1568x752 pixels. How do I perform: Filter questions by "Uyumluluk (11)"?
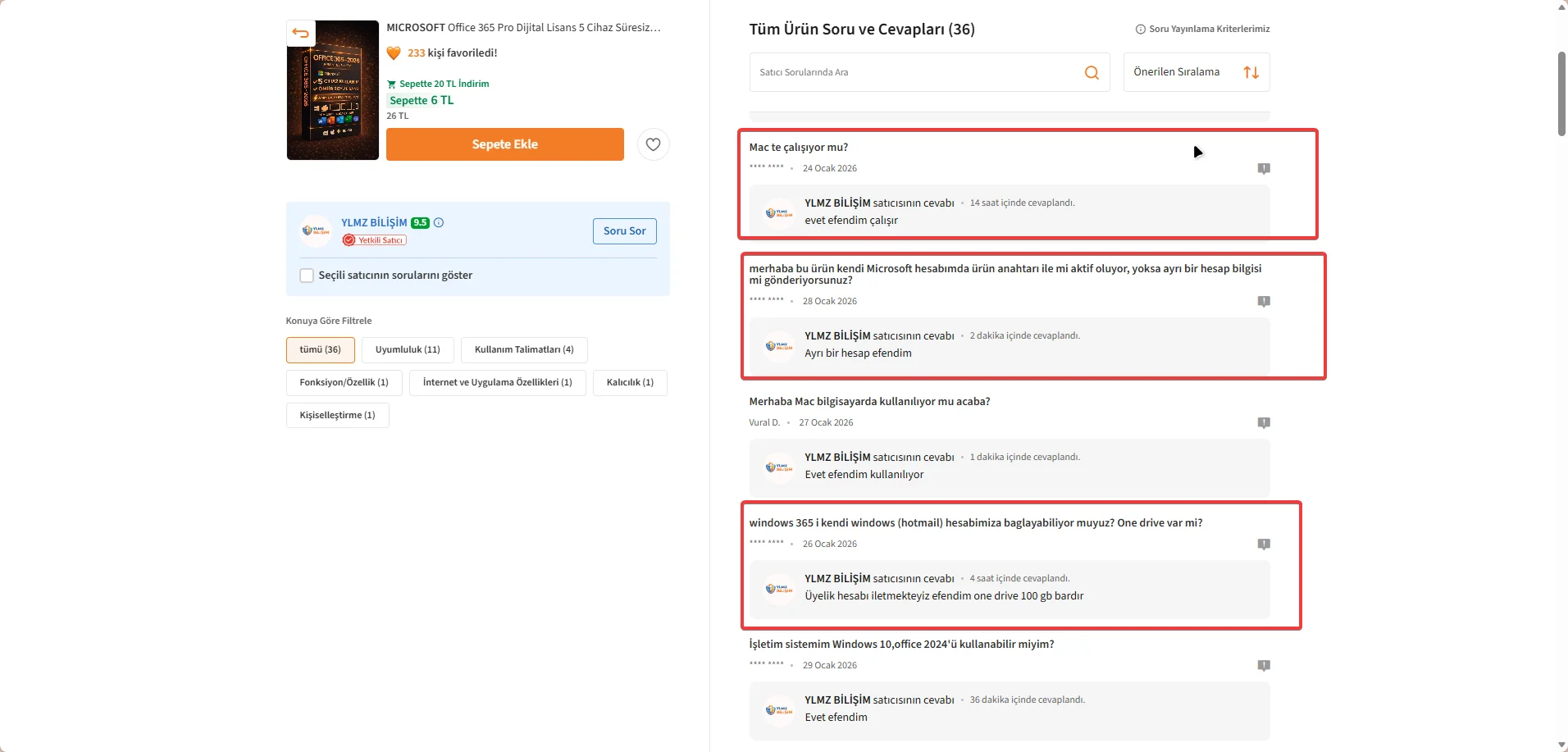408,350
